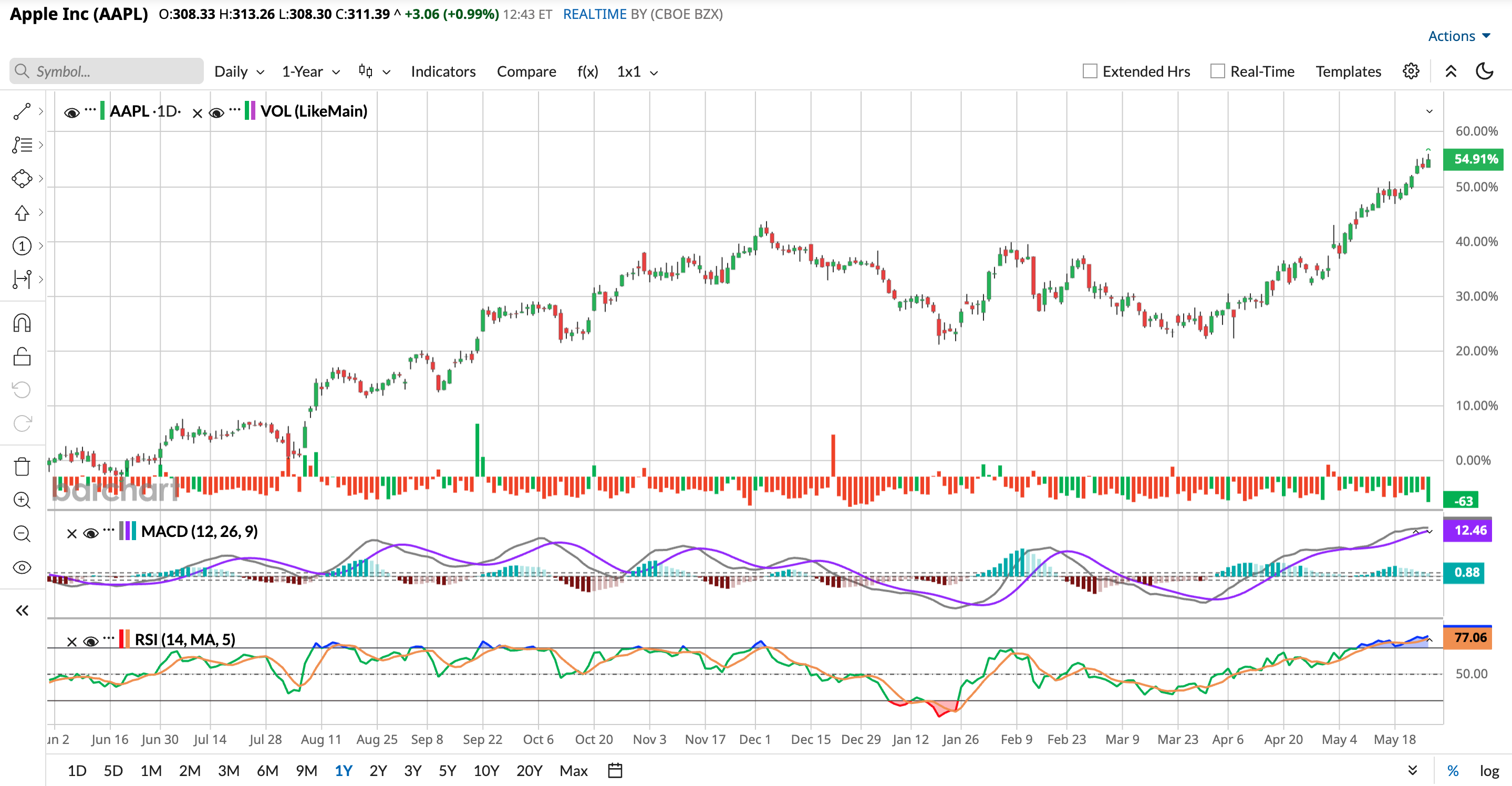This screenshot has width=1512, height=786.
Task: Click the zoom in magnifier icon
Action: [x=22, y=500]
